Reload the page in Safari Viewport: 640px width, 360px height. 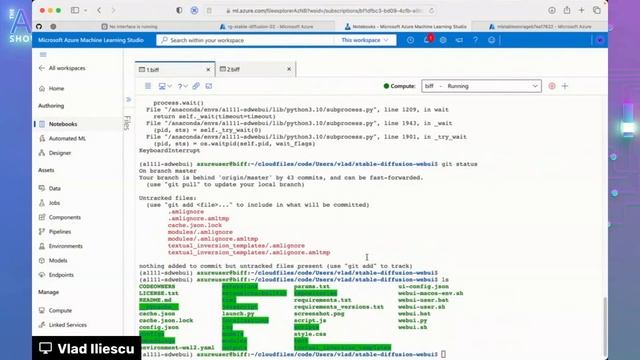coord(431,11)
